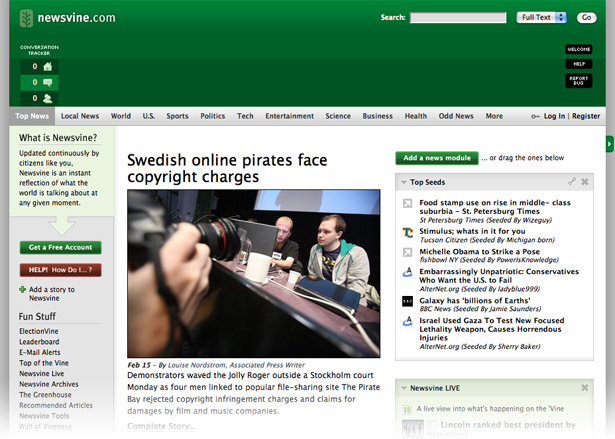Click Add a story to Newsvine link
Image resolution: width=615 pixels, height=439 pixels.
coord(52,294)
